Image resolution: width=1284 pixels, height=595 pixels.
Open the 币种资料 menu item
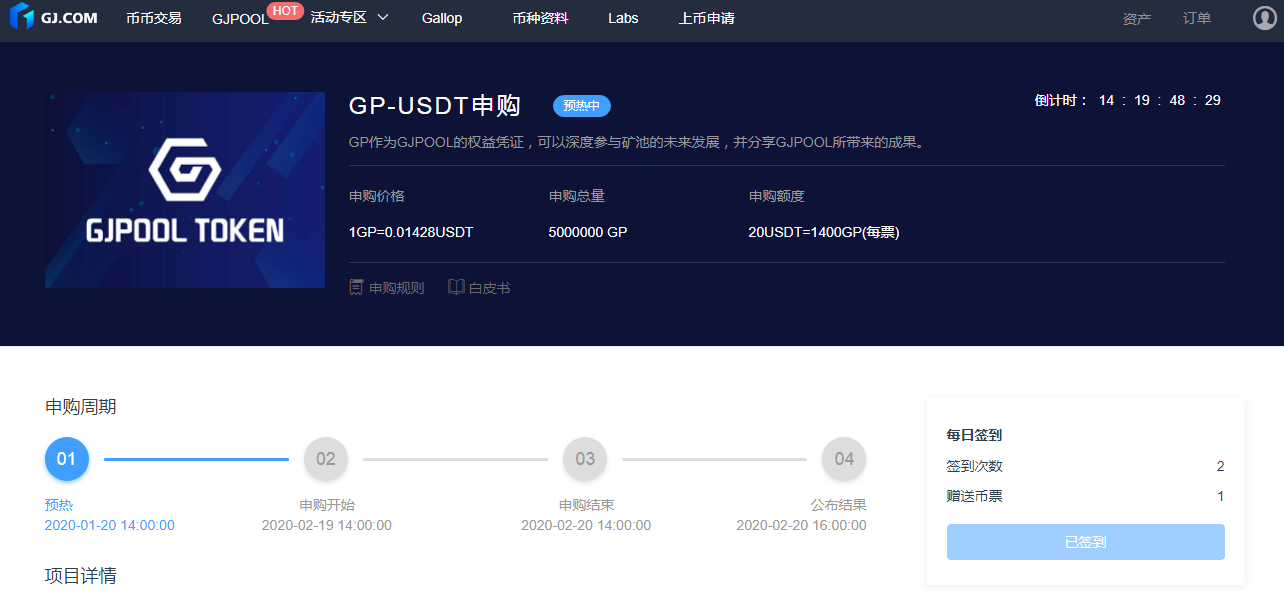click(540, 18)
